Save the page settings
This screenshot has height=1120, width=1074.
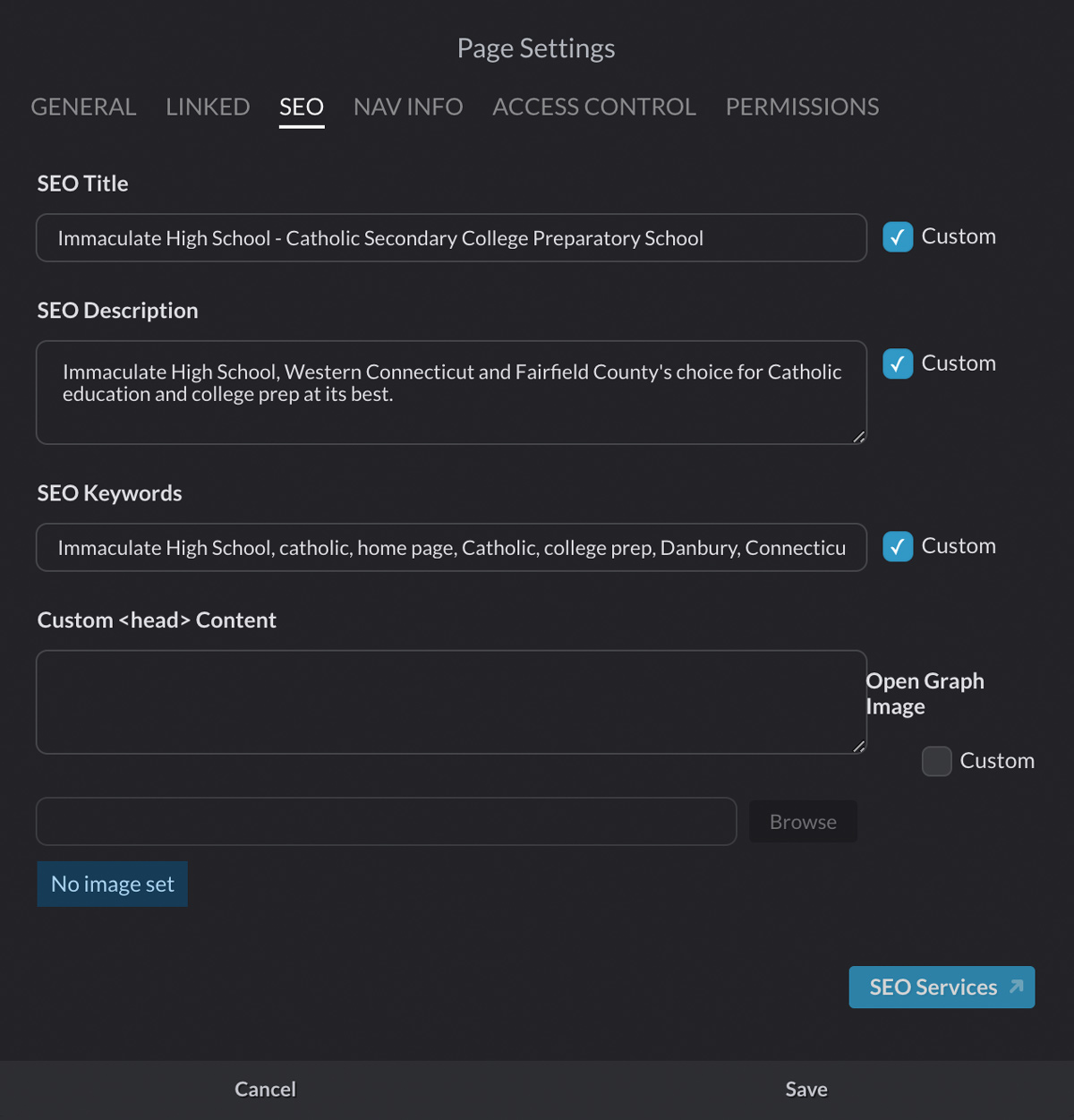[805, 1089]
